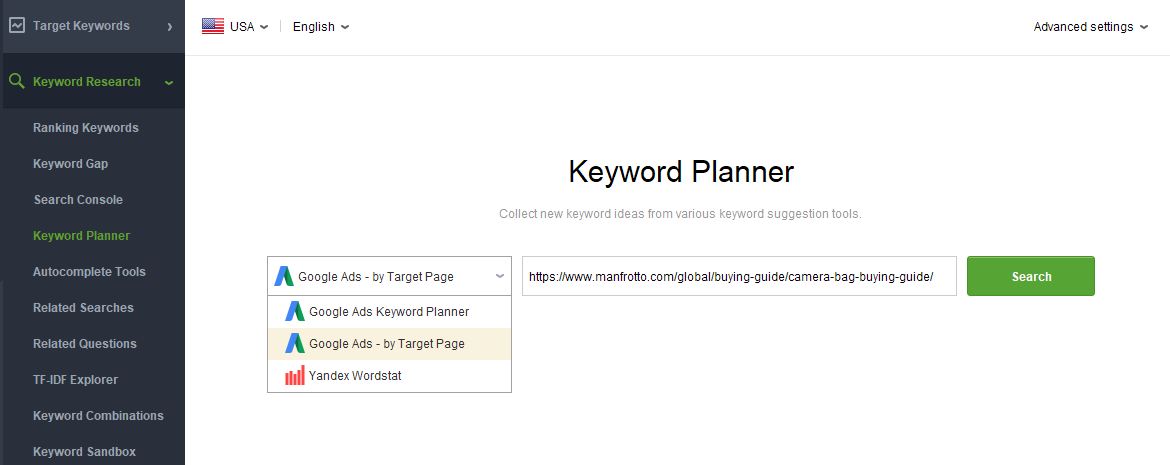Click the Target Keywords chart icon
Screen dimensions: 1170x465
pyautogui.click(x=16, y=25)
